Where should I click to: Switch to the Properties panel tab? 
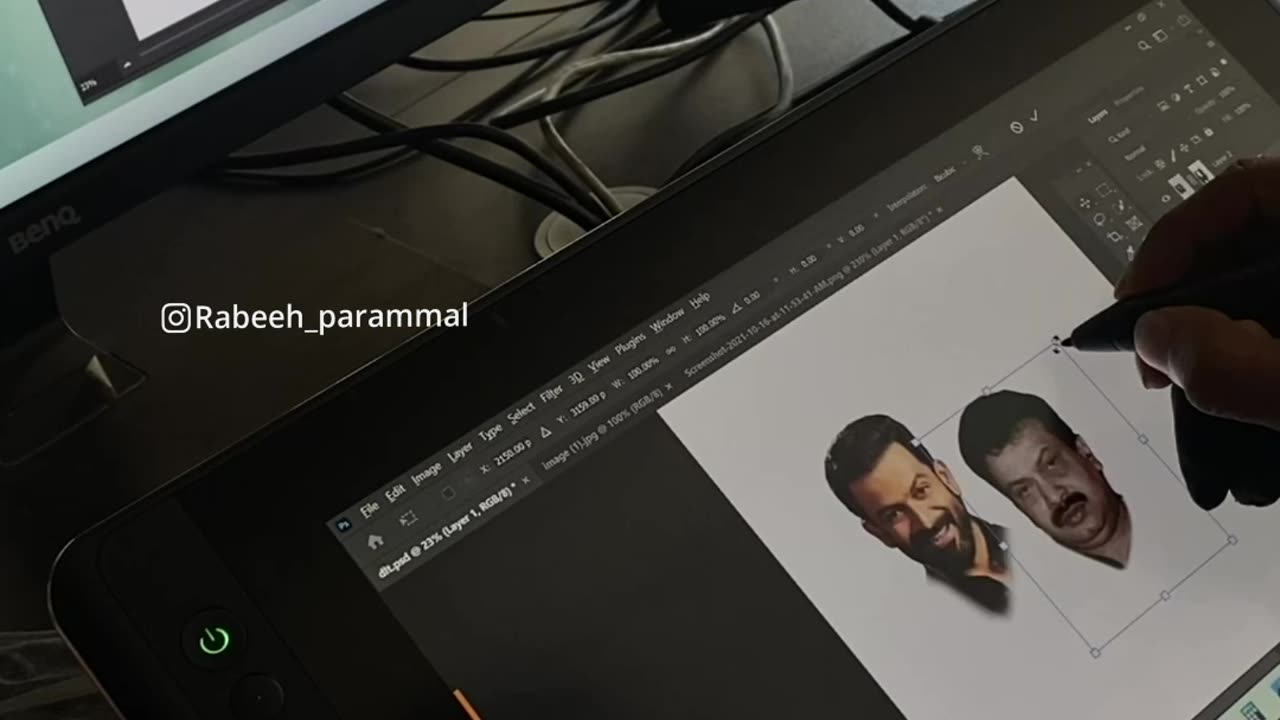[x=1129, y=96]
